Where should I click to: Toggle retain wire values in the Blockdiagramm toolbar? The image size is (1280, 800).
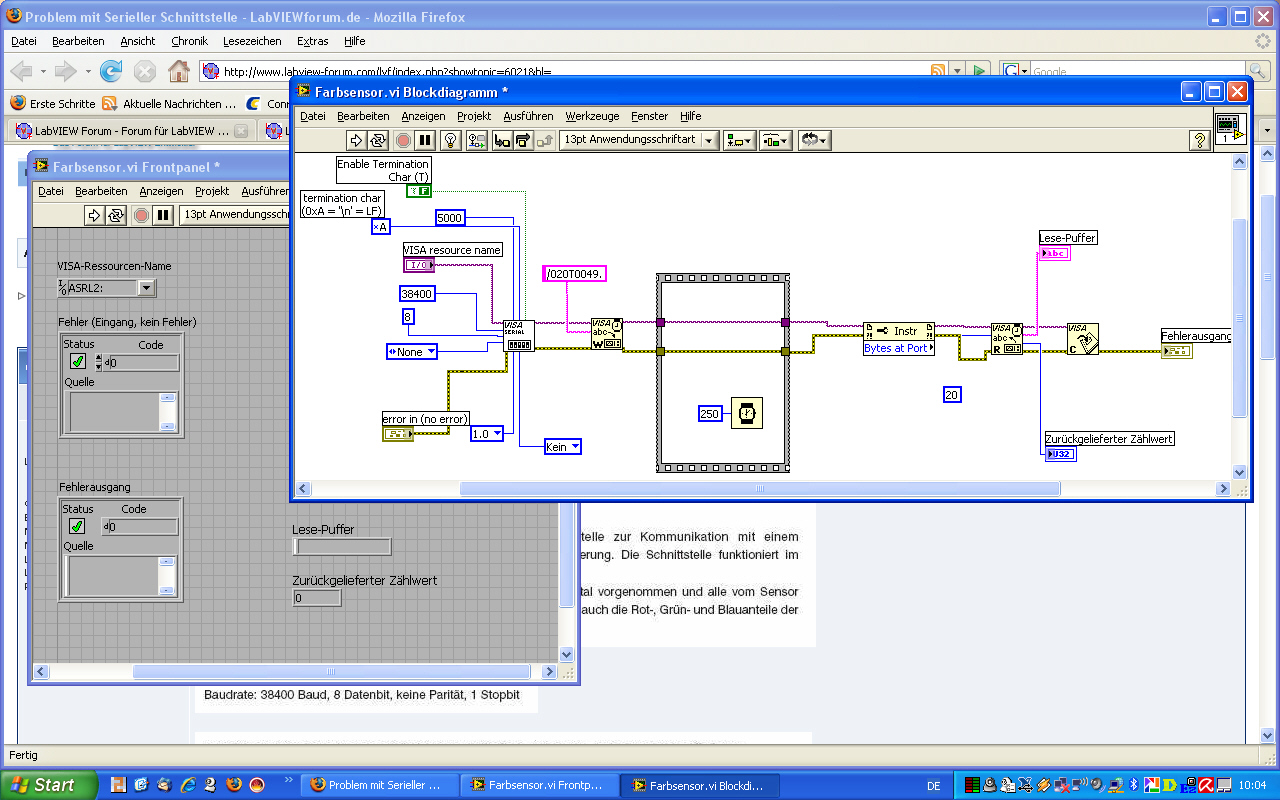(477, 140)
